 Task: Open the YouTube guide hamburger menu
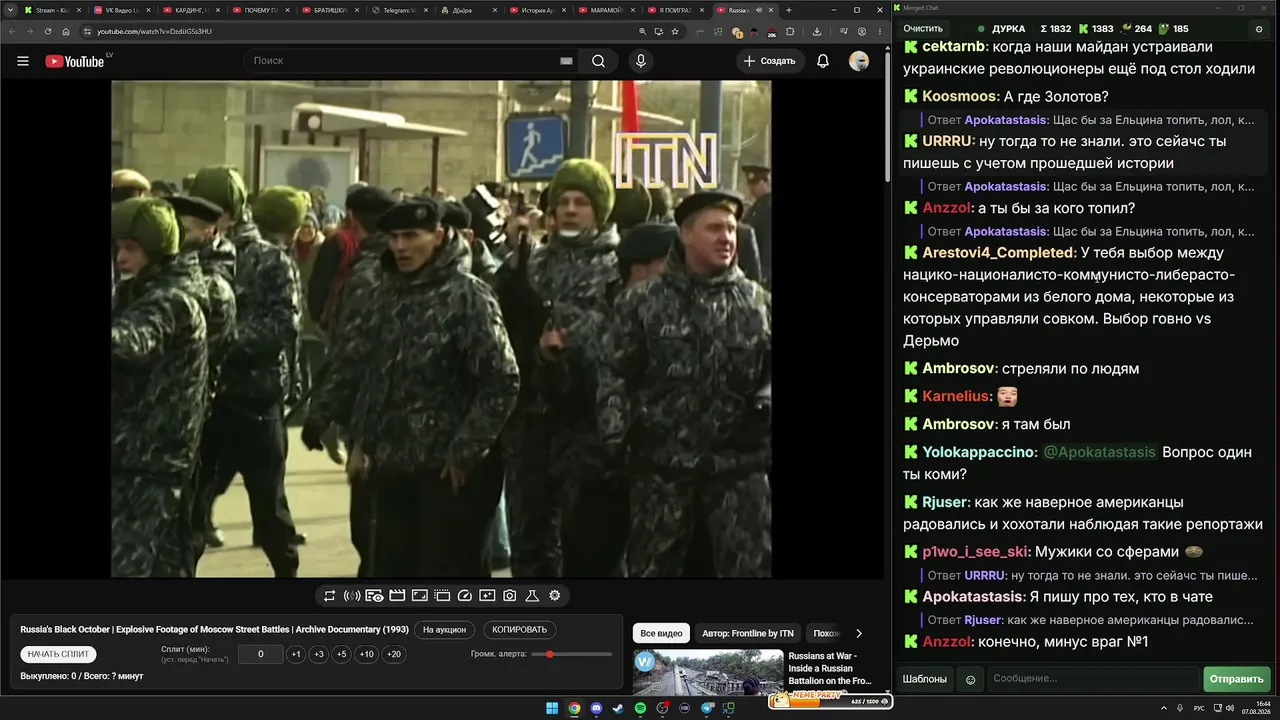(x=23, y=61)
